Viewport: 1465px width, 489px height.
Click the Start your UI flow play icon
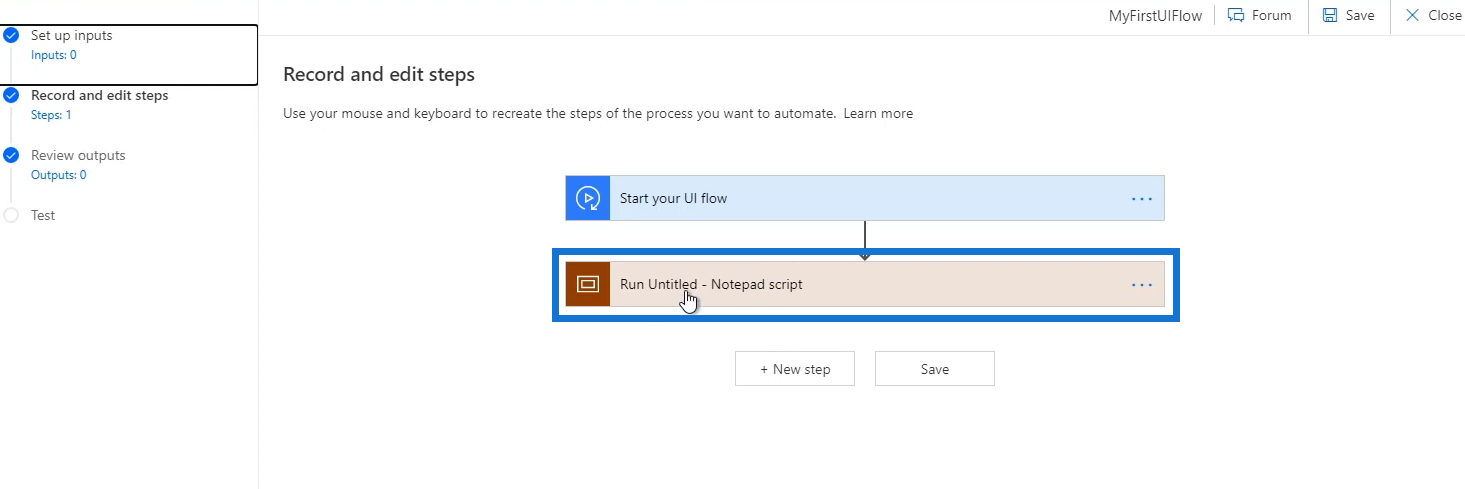588,198
